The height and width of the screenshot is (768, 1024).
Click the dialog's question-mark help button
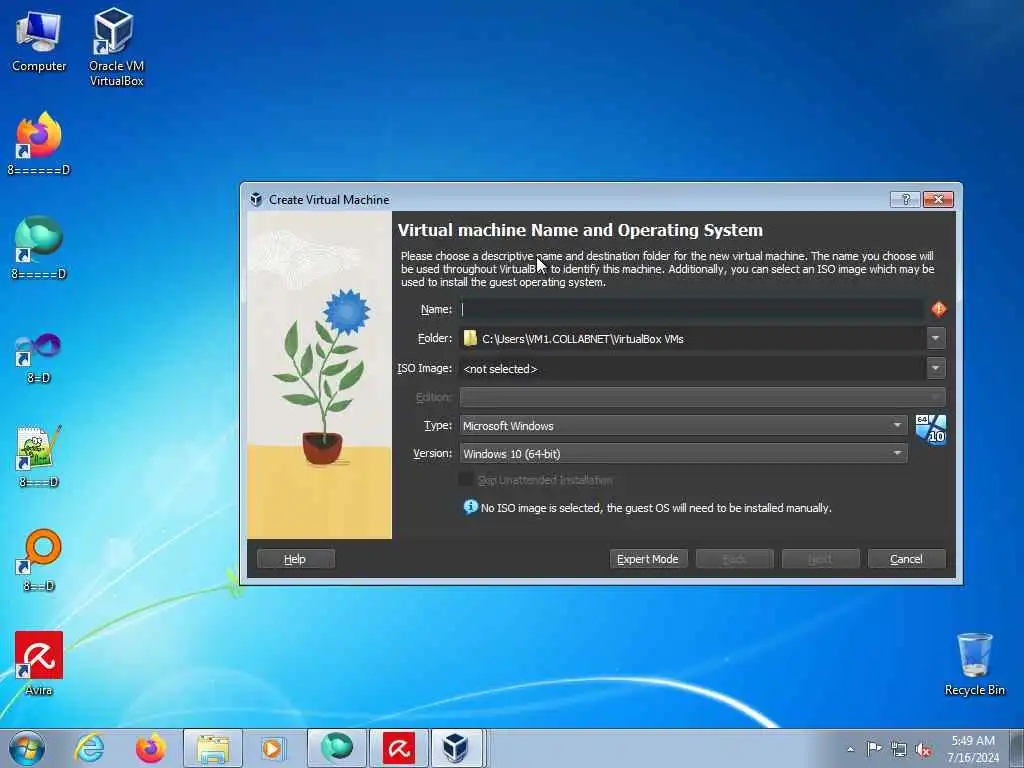point(905,199)
